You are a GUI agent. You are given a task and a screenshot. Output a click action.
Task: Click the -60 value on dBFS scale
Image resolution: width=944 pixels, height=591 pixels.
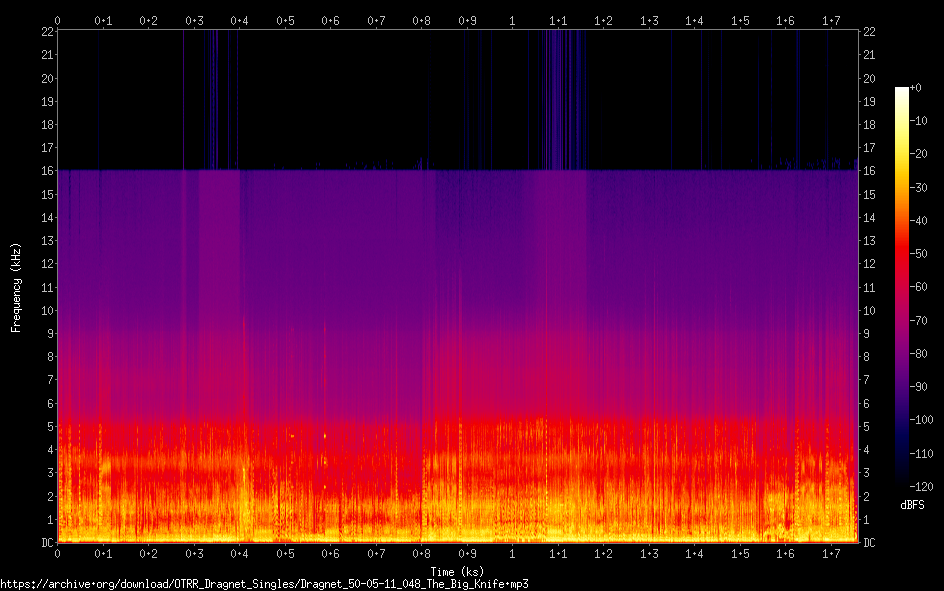(921, 288)
